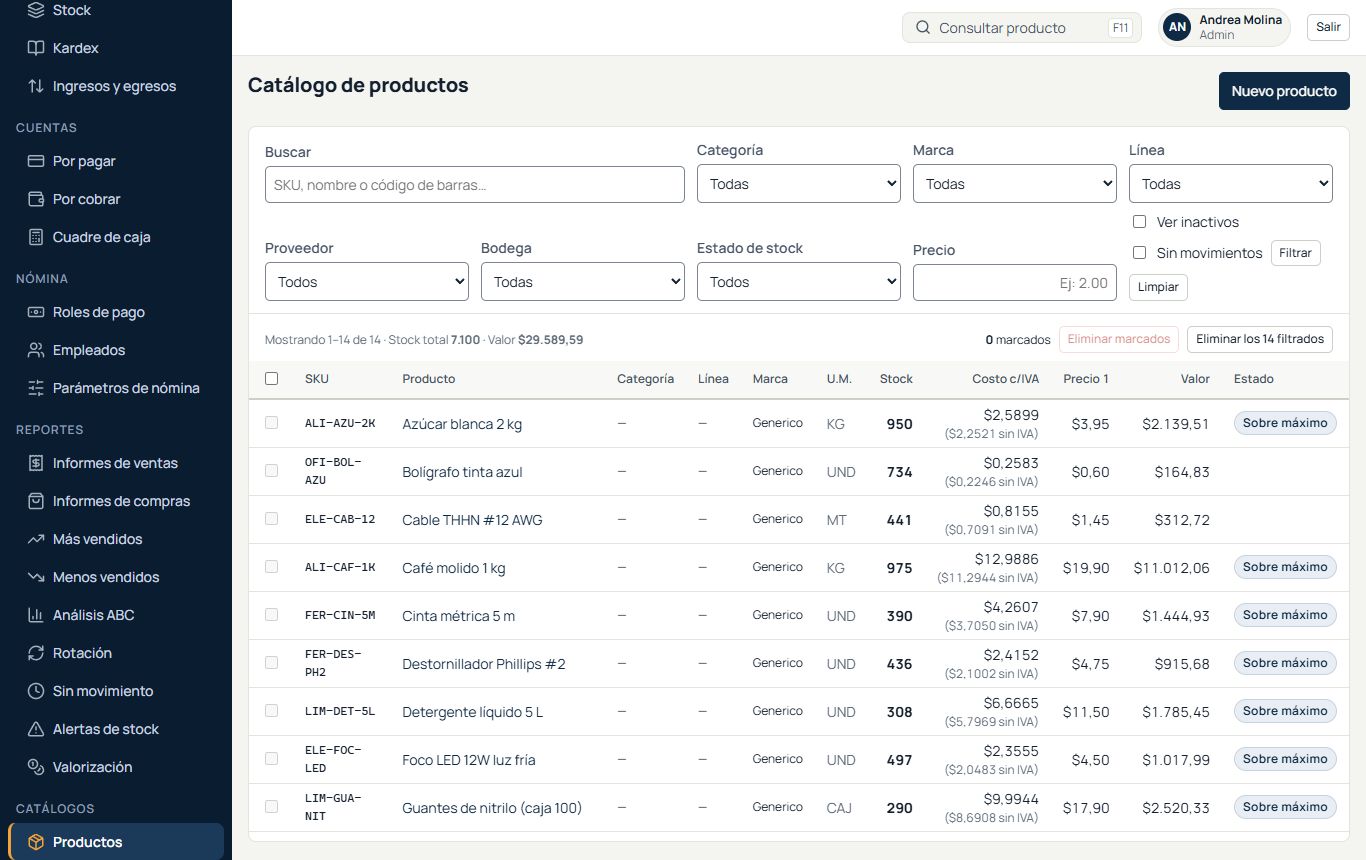Image resolution: width=1366 pixels, height=860 pixels.
Task: Open the Categoría dropdown
Action: pyautogui.click(x=799, y=184)
